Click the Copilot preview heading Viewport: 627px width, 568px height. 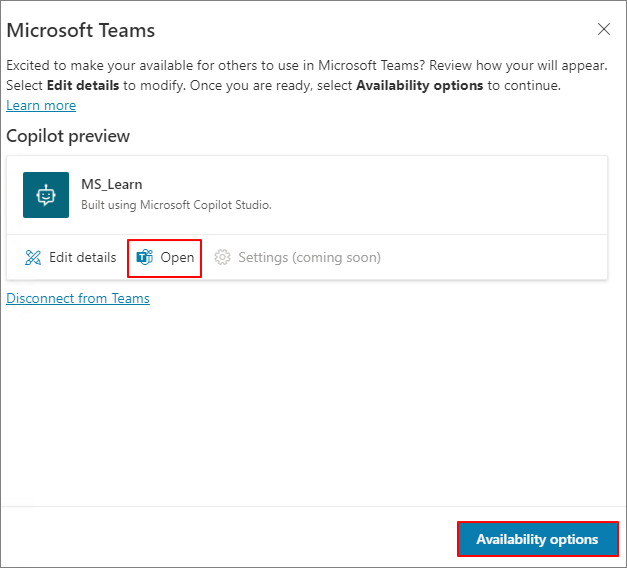tap(68, 136)
